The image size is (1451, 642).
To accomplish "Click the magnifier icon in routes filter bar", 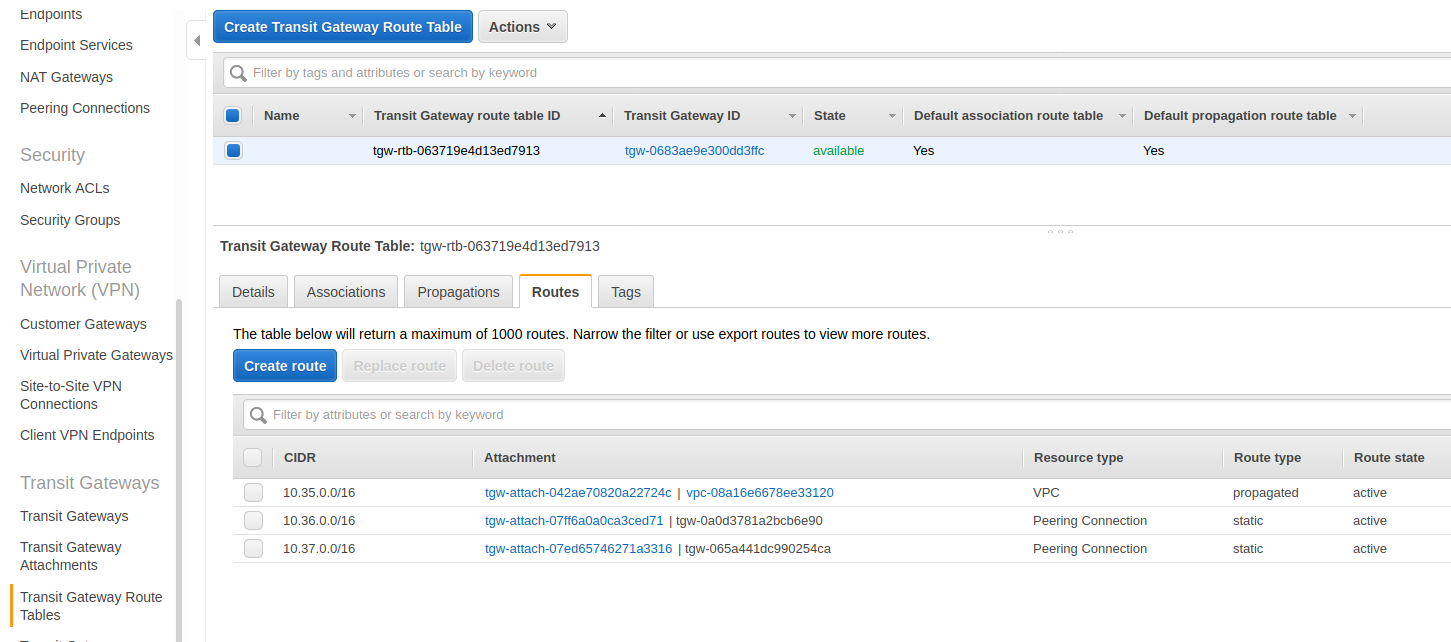I will tap(258, 415).
